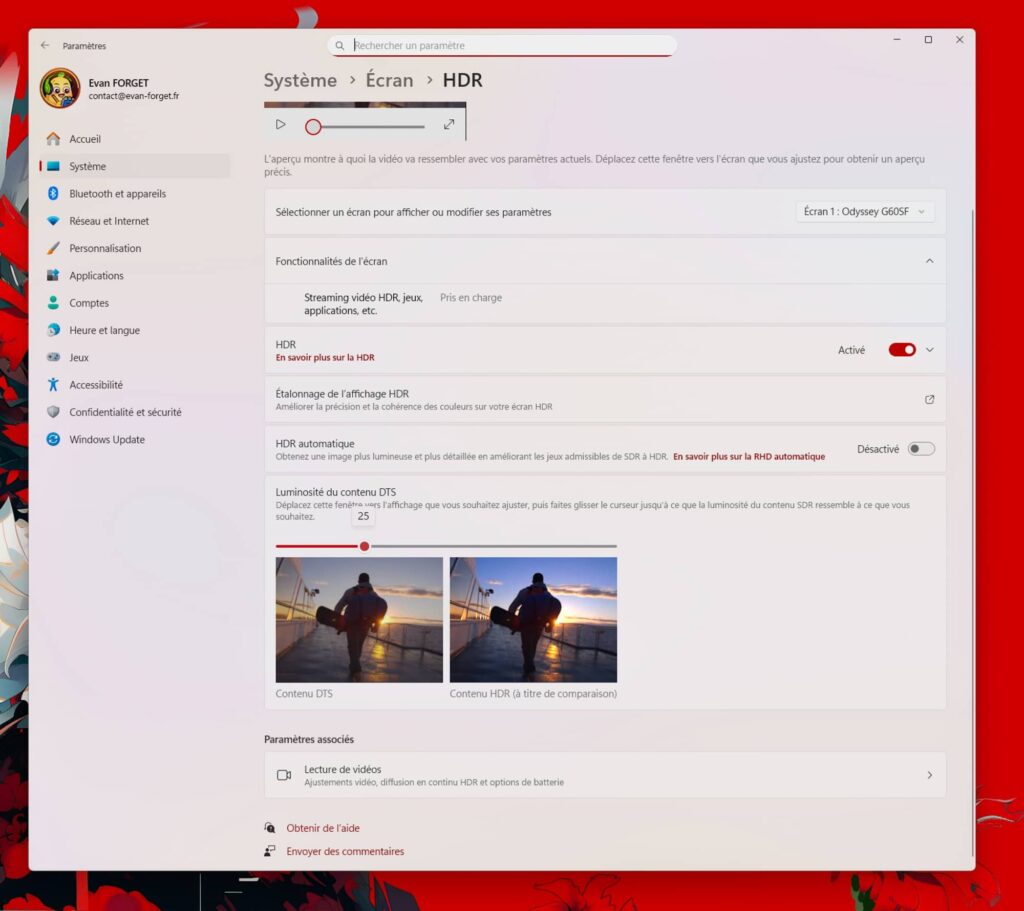Viewport: 1024px width, 911px height.
Task: Enable the HDR automatique switch
Action: point(920,449)
